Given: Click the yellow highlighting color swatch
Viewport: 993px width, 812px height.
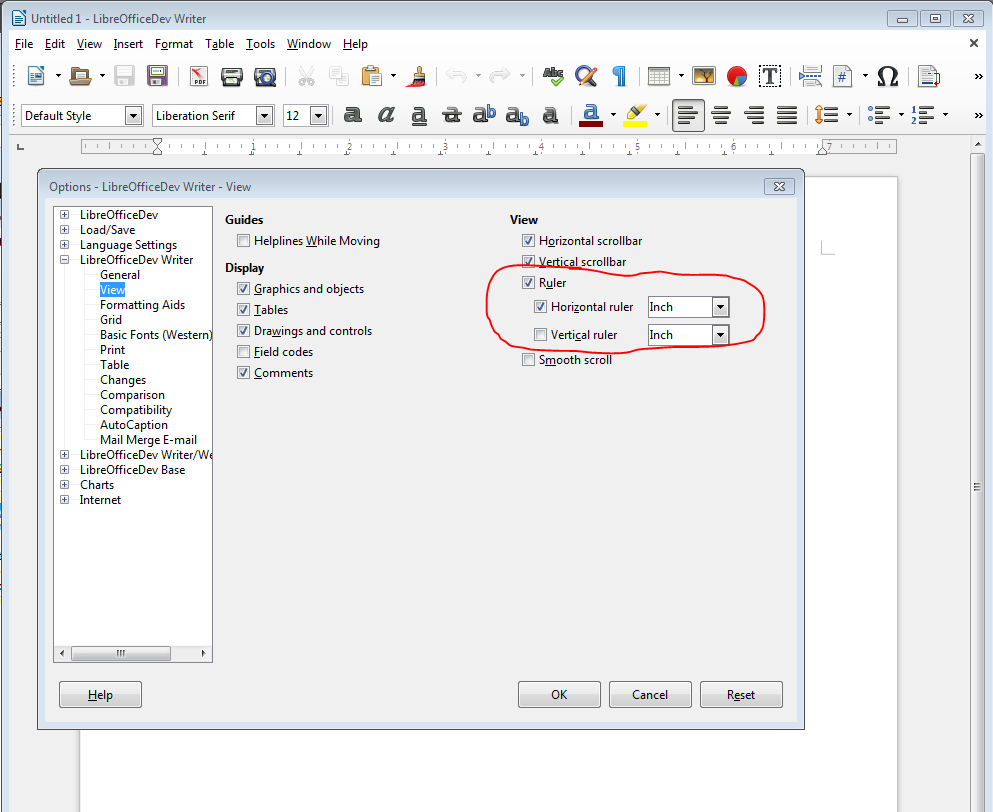Looking at the screenshot, I should pyautogui.click(x=635, y=115).
